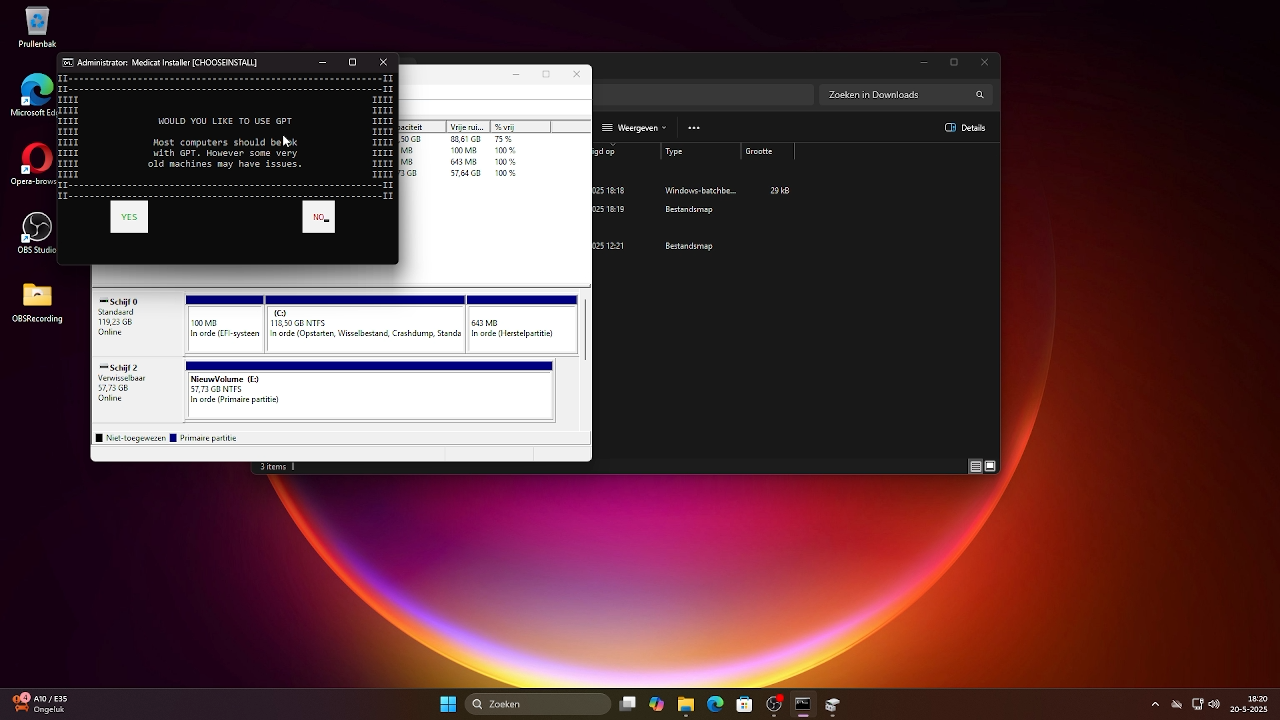Select the 643 MB recovery partition

(522, 324)
